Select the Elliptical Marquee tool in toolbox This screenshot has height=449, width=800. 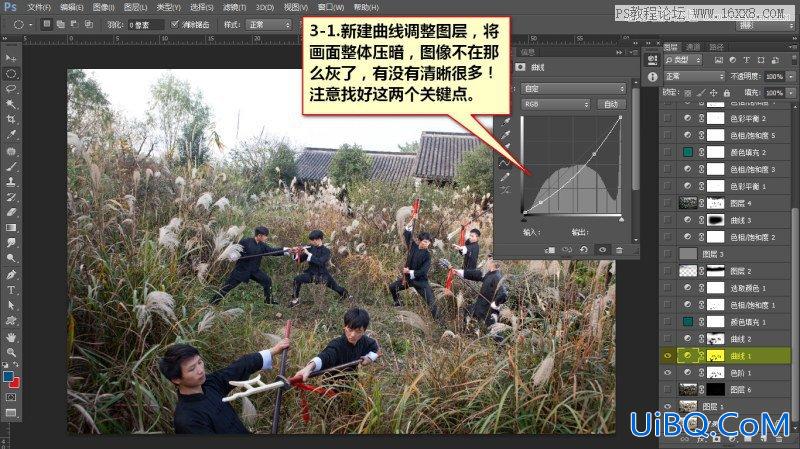coord(11,73)
